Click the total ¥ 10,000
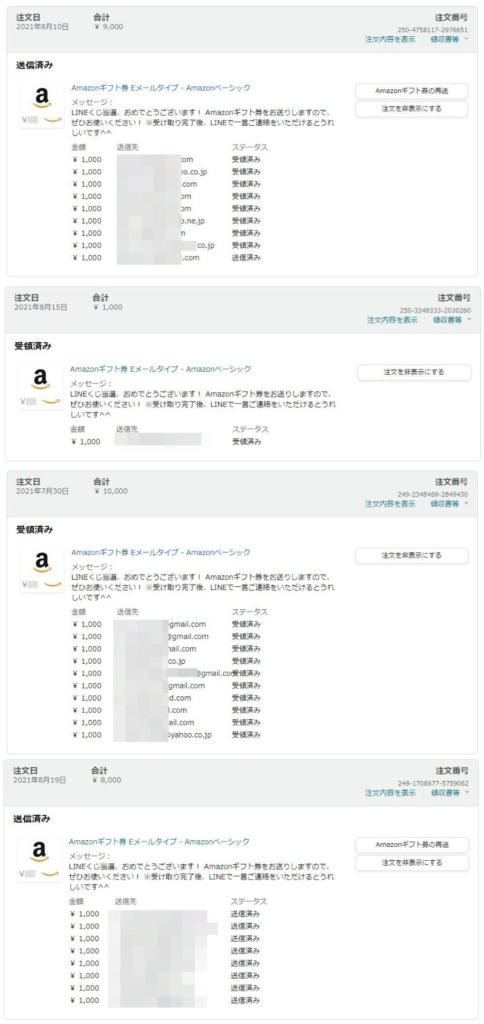 111,491
